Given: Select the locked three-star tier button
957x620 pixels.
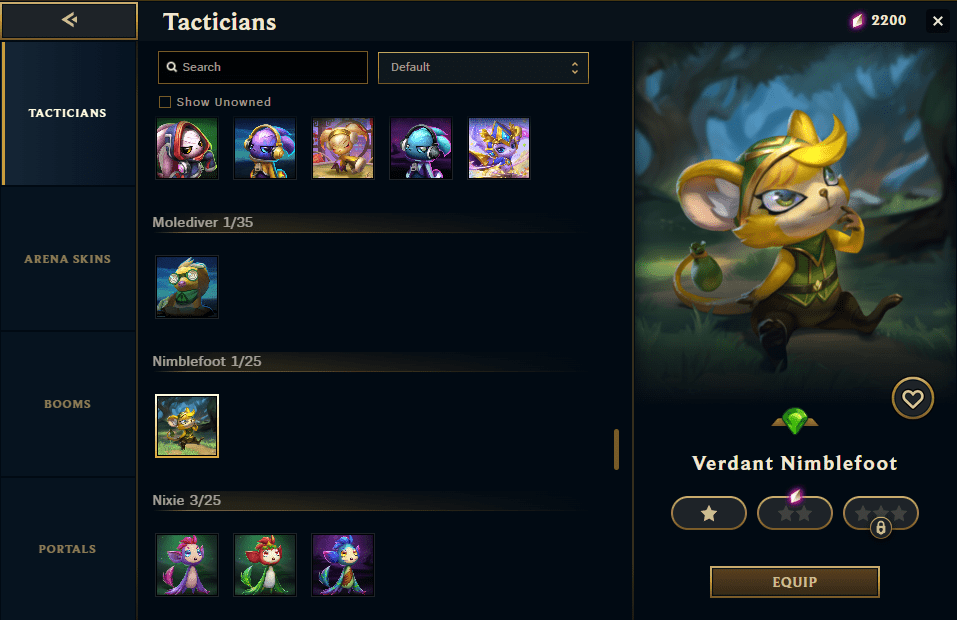Looking at the screenshot, I should point(881,513).
